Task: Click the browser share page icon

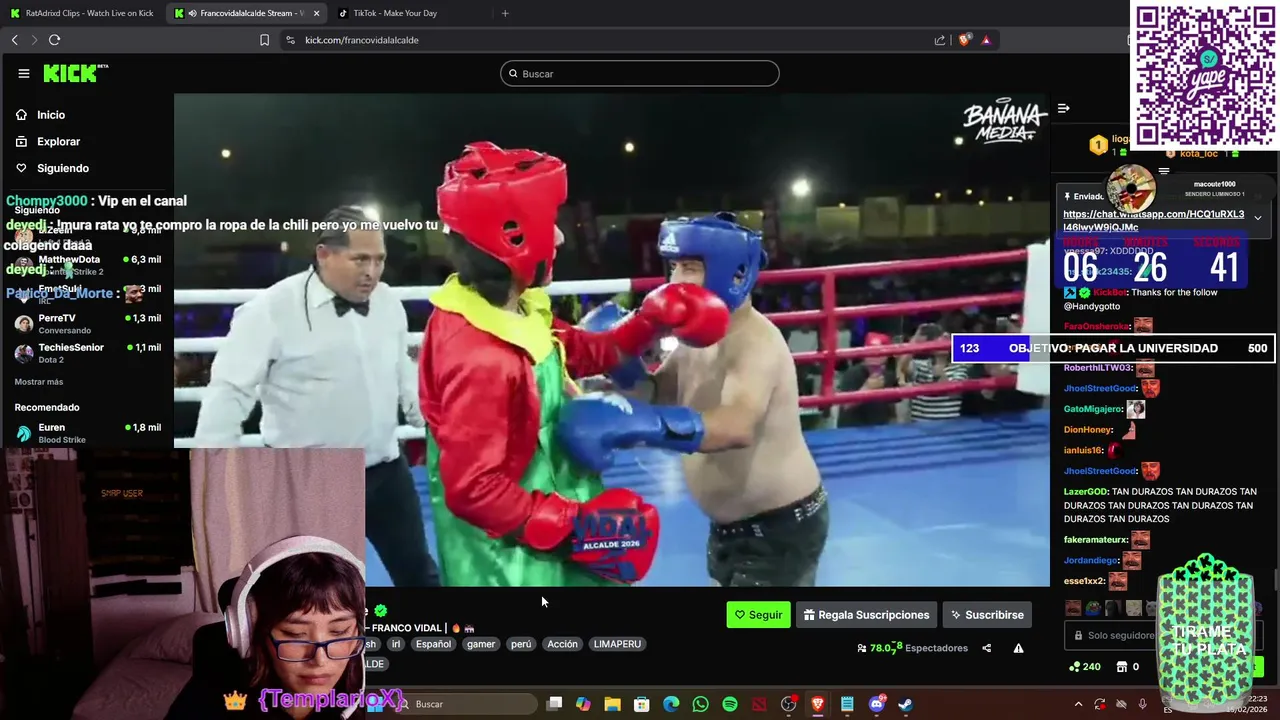Action: coord(940,40)
